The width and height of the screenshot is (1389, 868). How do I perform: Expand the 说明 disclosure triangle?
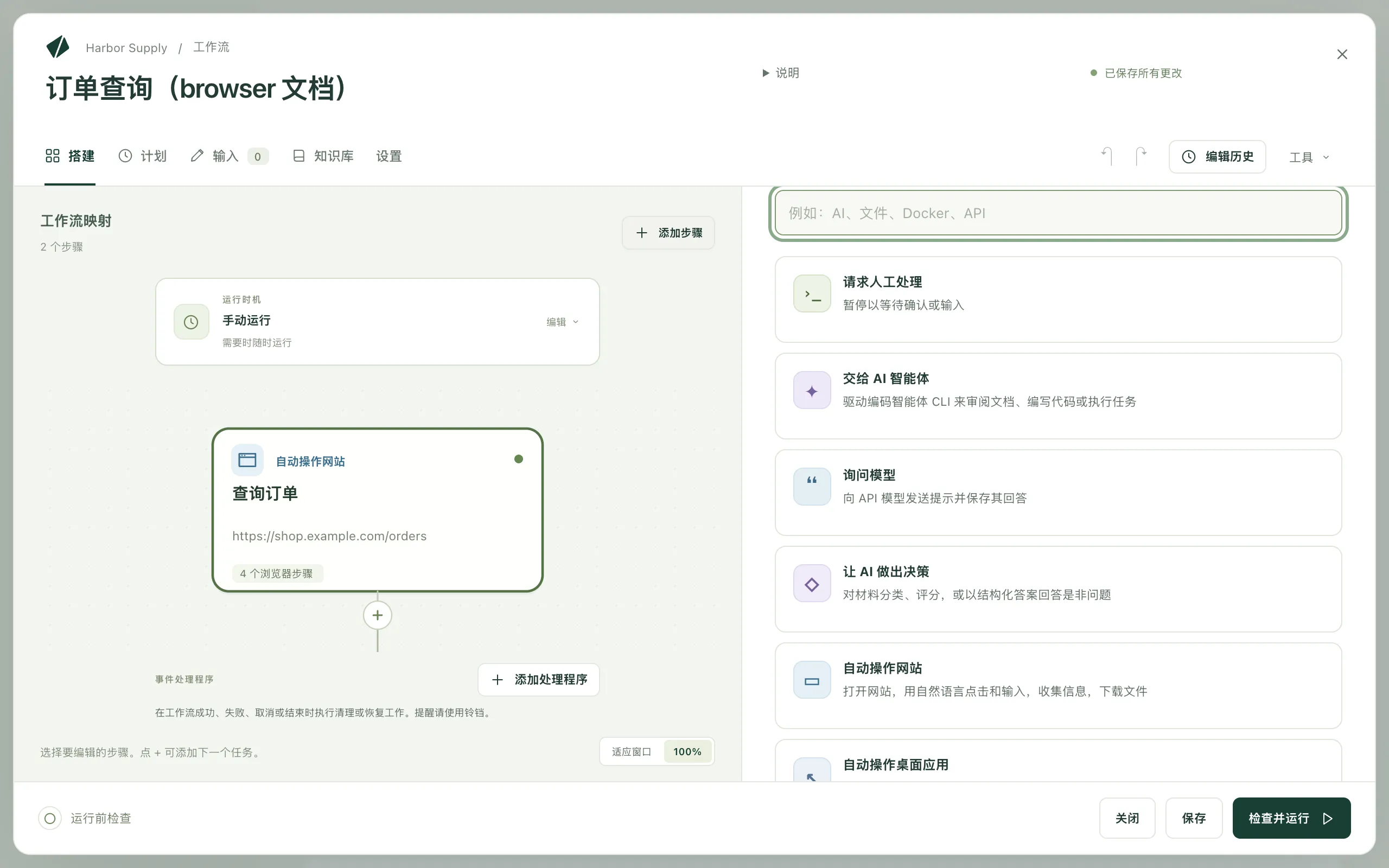[766, 73]
